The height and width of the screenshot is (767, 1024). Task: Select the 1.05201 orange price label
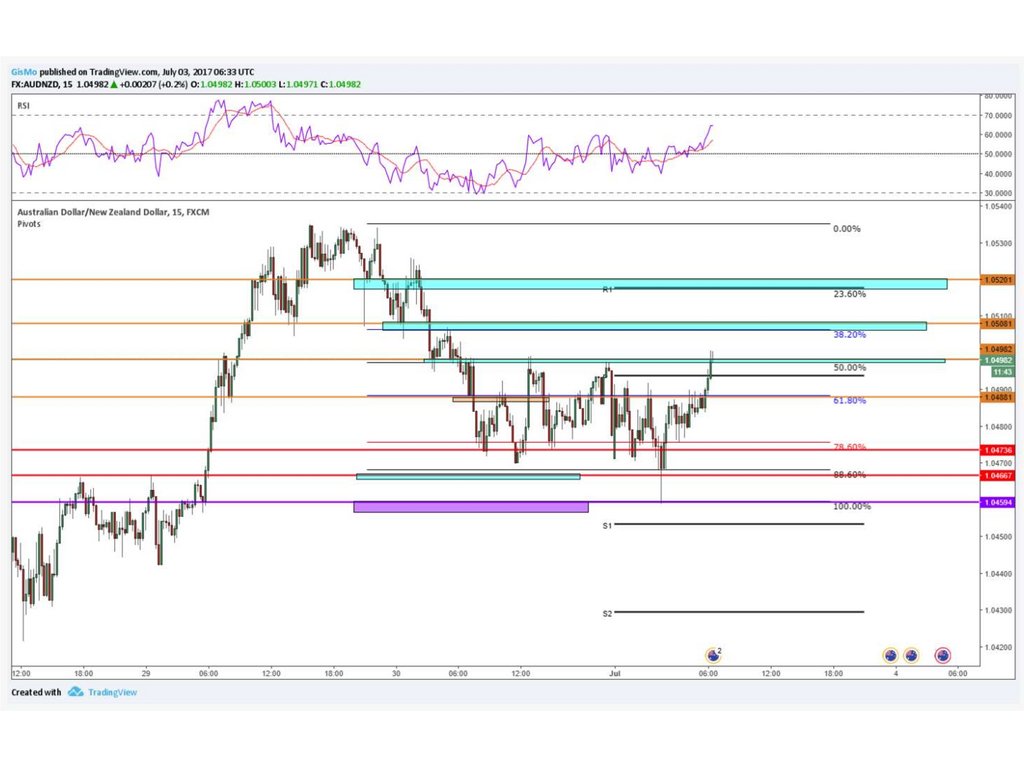(996, 280)
